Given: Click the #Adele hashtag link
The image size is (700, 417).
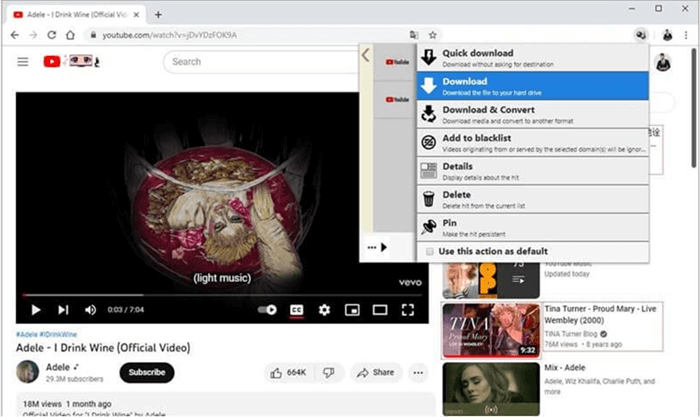Looking at the screenshot, I should pos(27,334).
